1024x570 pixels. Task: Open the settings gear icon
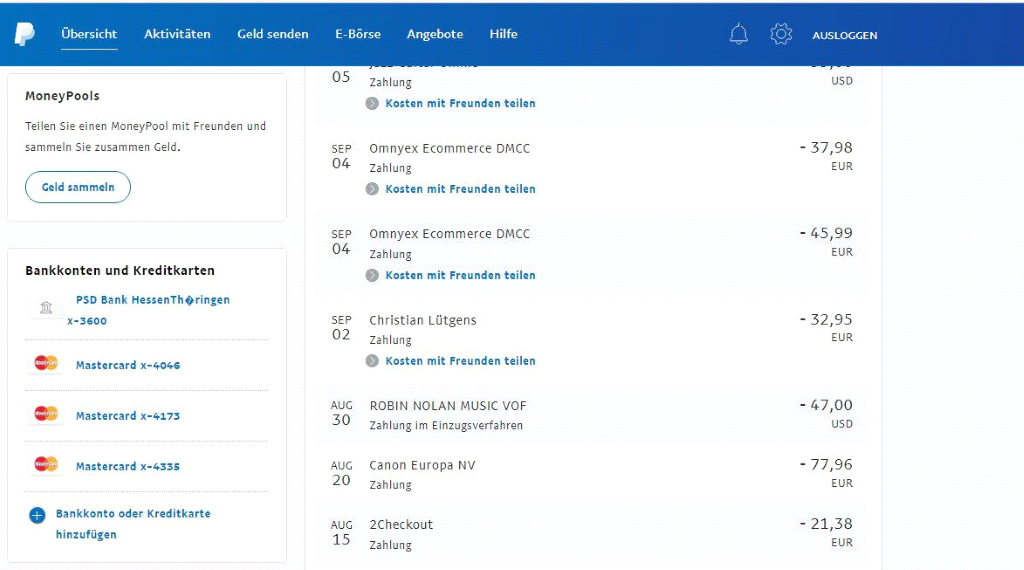click(781, 34)
